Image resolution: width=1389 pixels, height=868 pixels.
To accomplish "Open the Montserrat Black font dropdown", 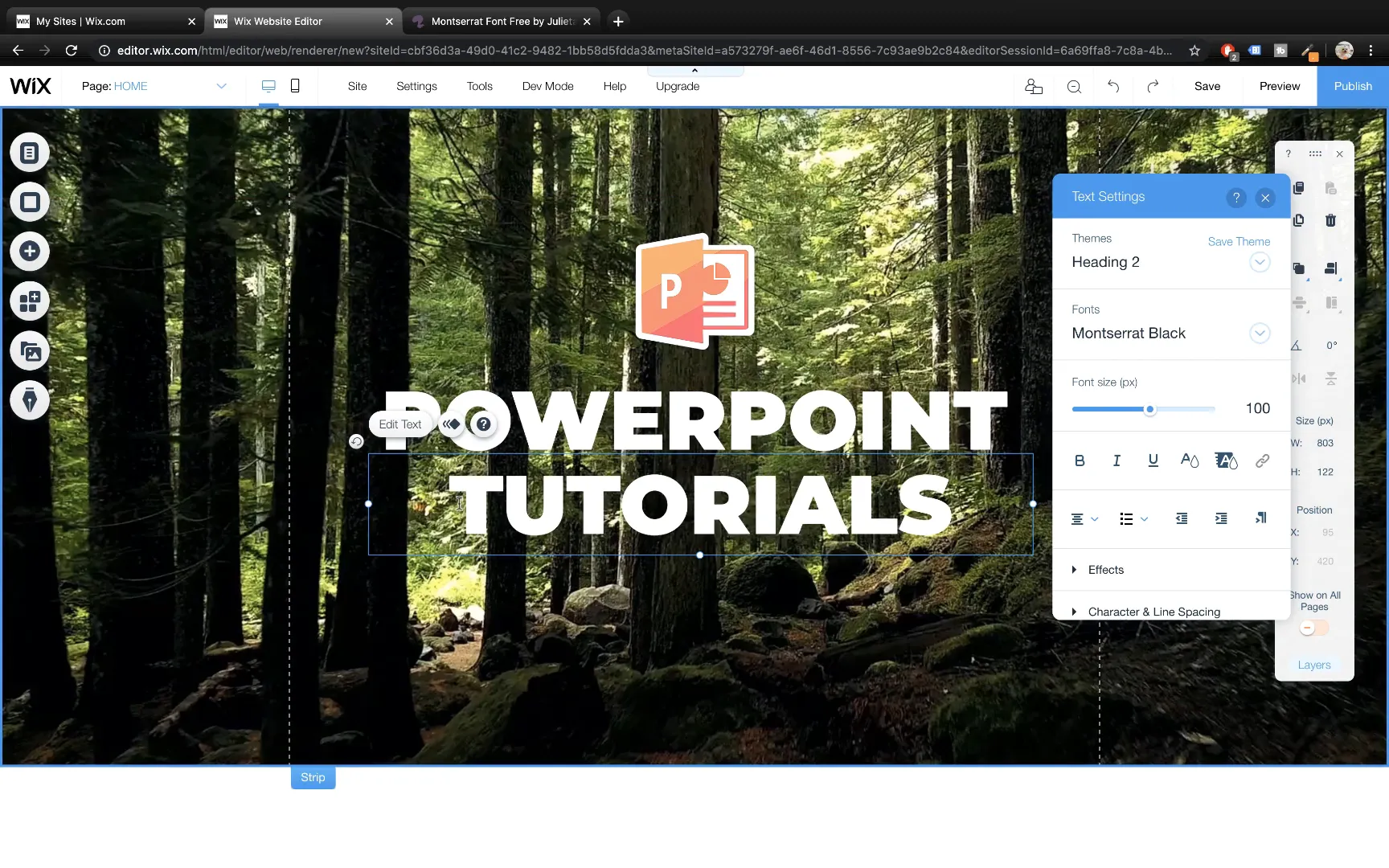I will point(1260,333).
